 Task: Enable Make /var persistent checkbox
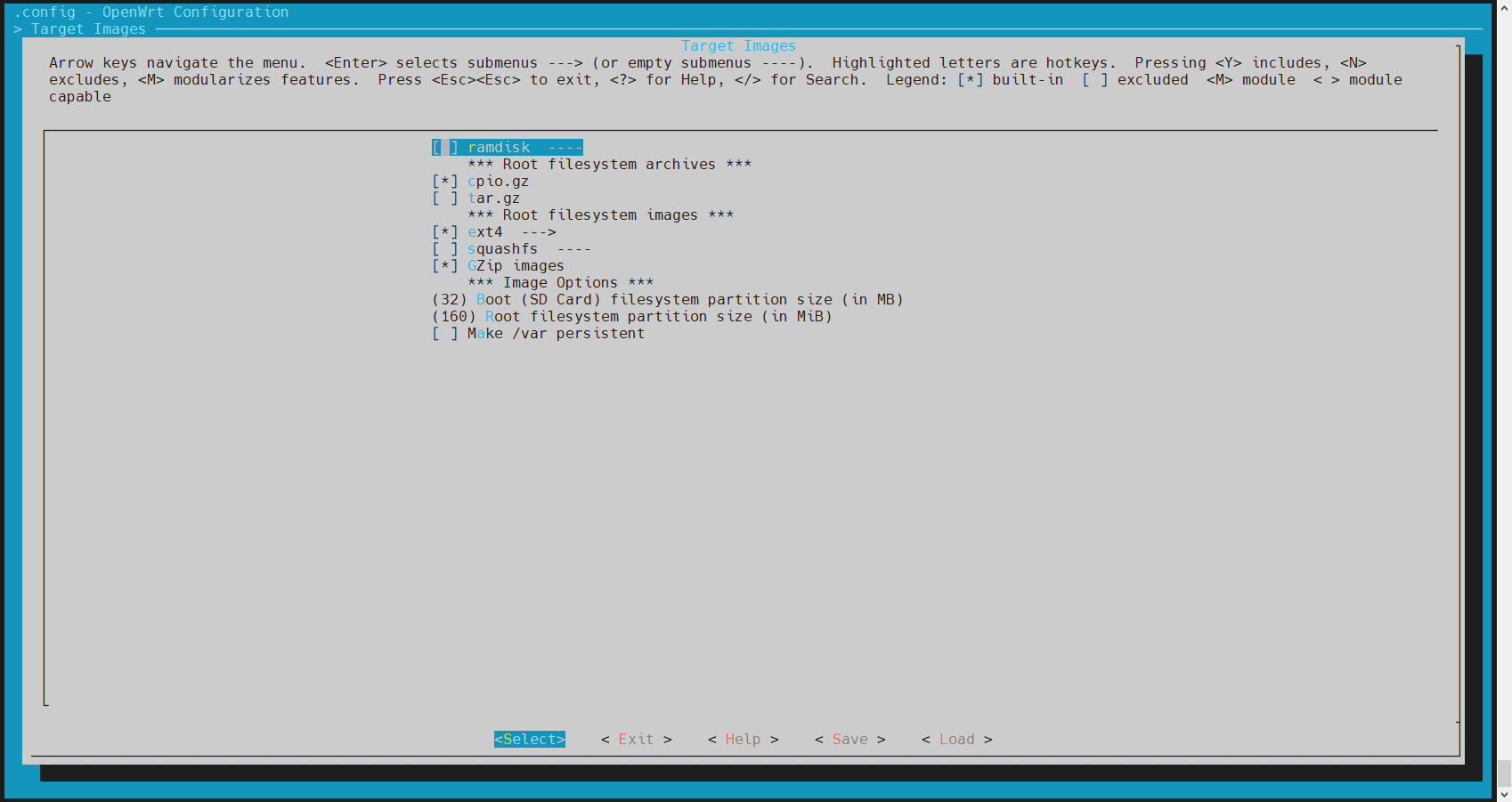click(x=445, y=334)
